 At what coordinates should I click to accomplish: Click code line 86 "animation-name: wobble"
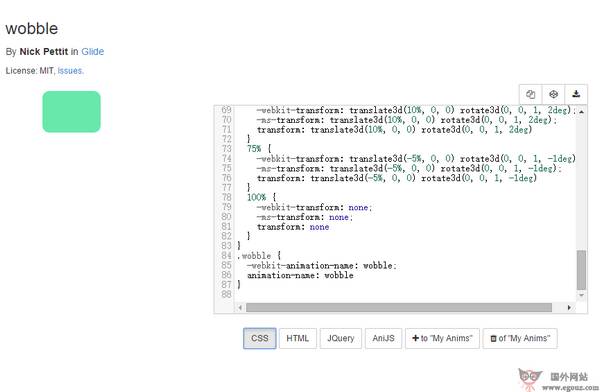[300, 275]
